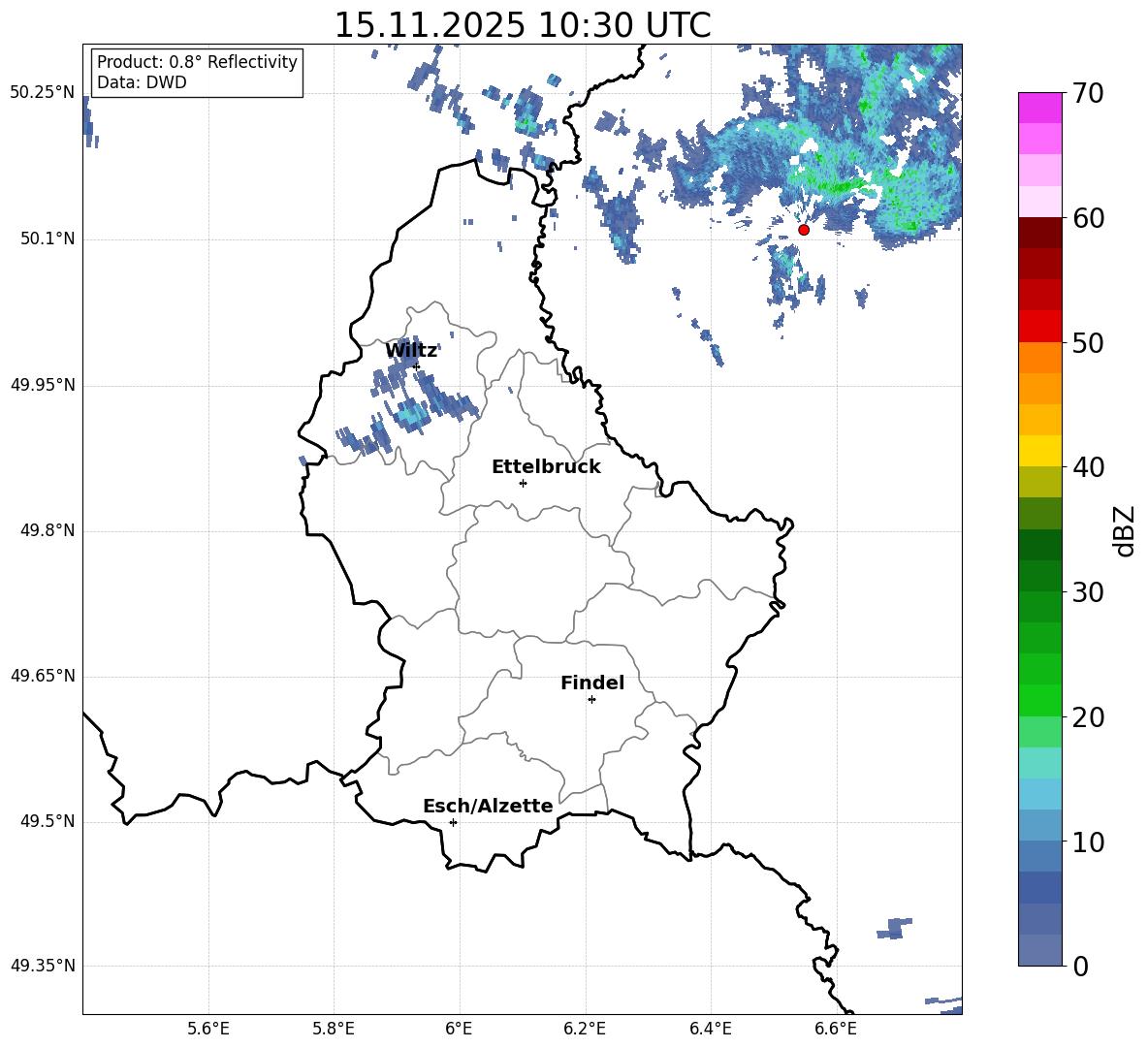Click longitude label 6.2°E

(585, 1029)
